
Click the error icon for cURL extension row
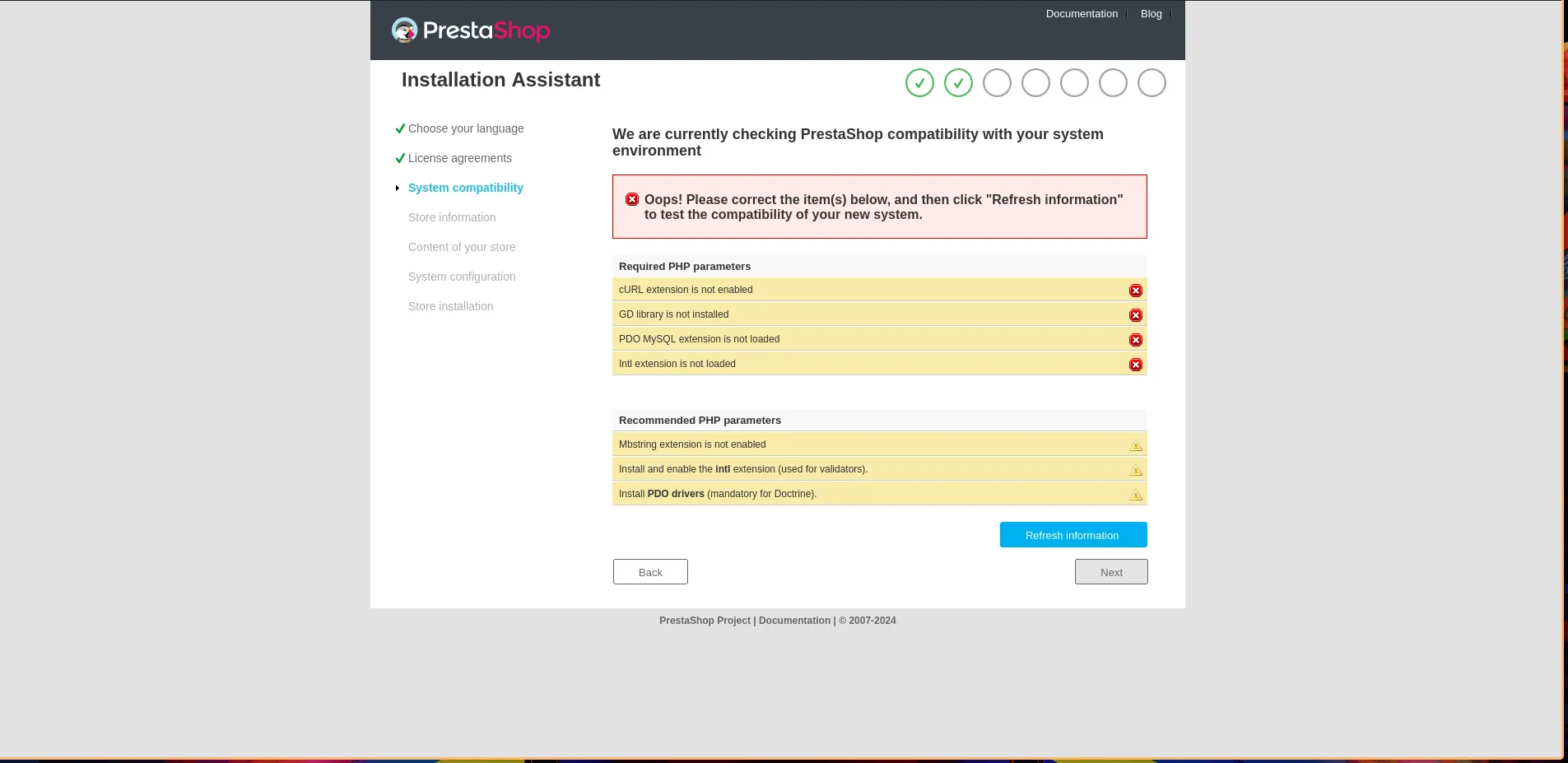[x=1136, y=291]
